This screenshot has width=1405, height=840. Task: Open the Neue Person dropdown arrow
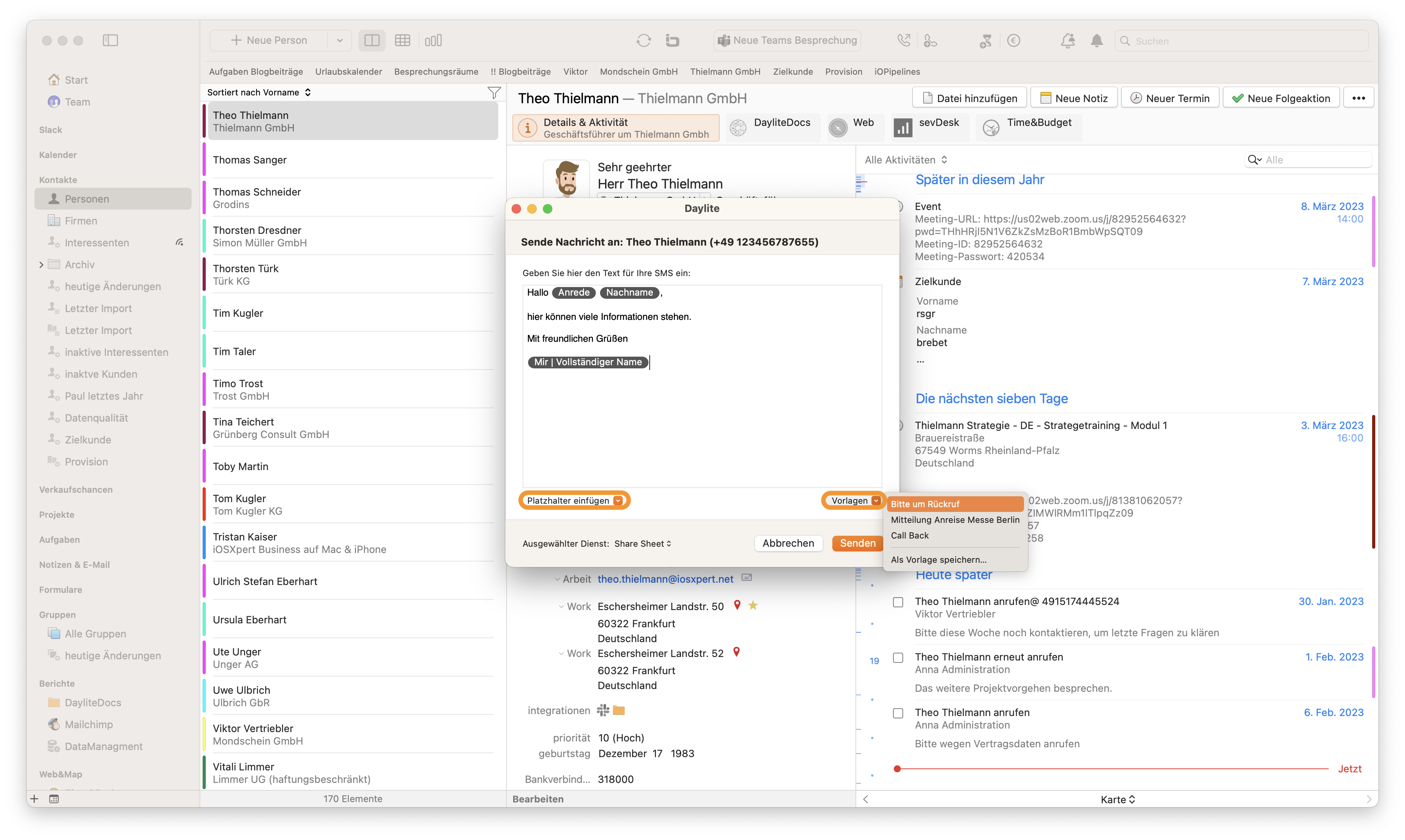coord(340,40)
